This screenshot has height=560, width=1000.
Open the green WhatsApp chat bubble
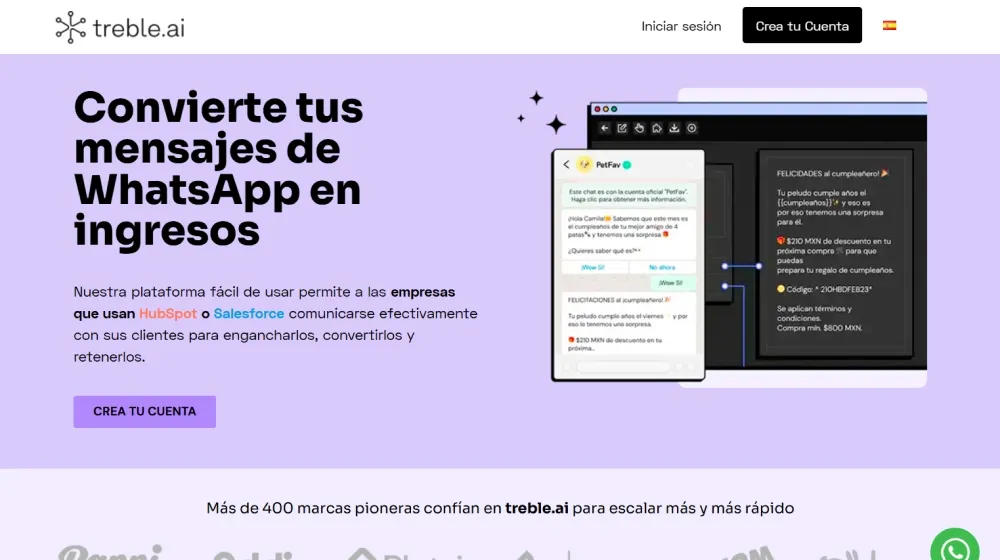coord(955,549)
